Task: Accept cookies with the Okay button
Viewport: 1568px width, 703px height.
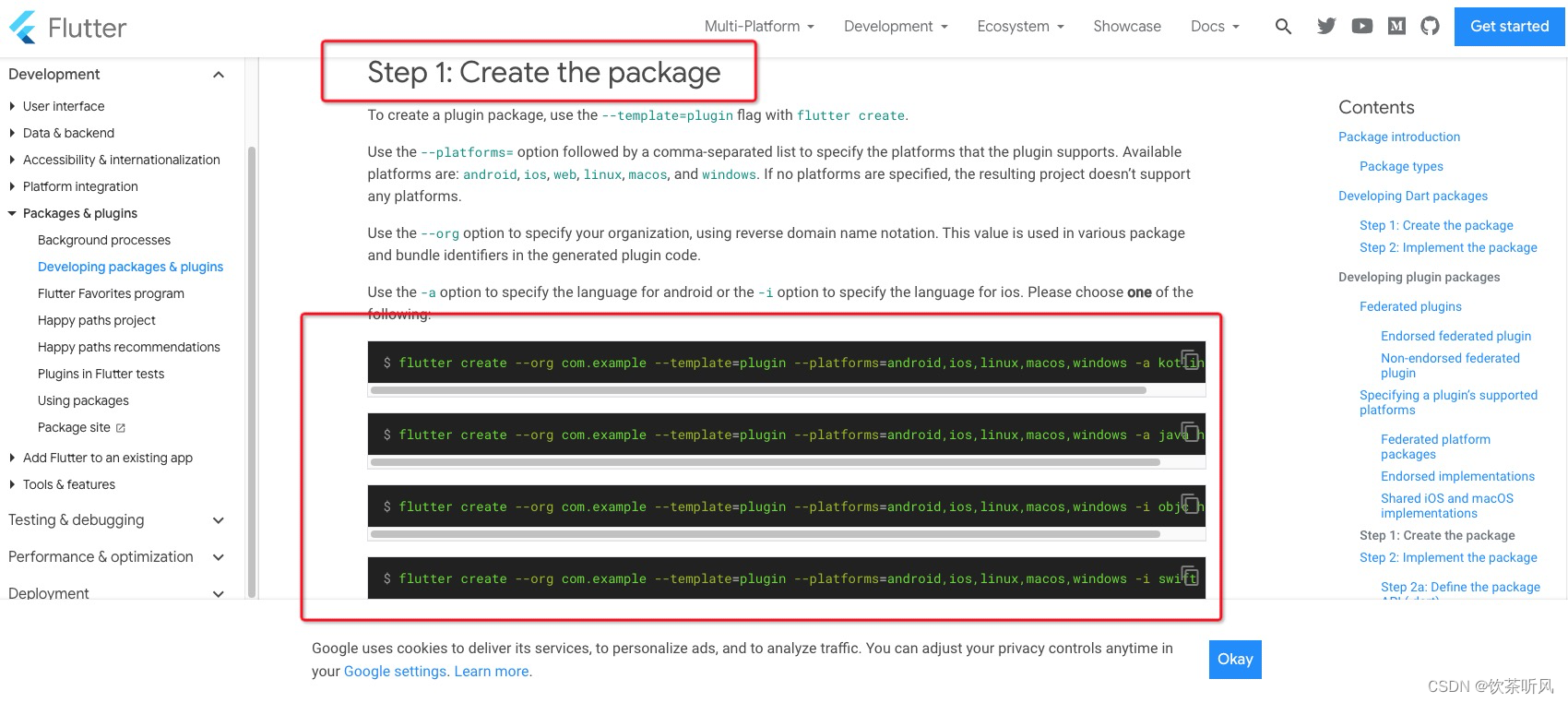Action: pos(1235,659)
